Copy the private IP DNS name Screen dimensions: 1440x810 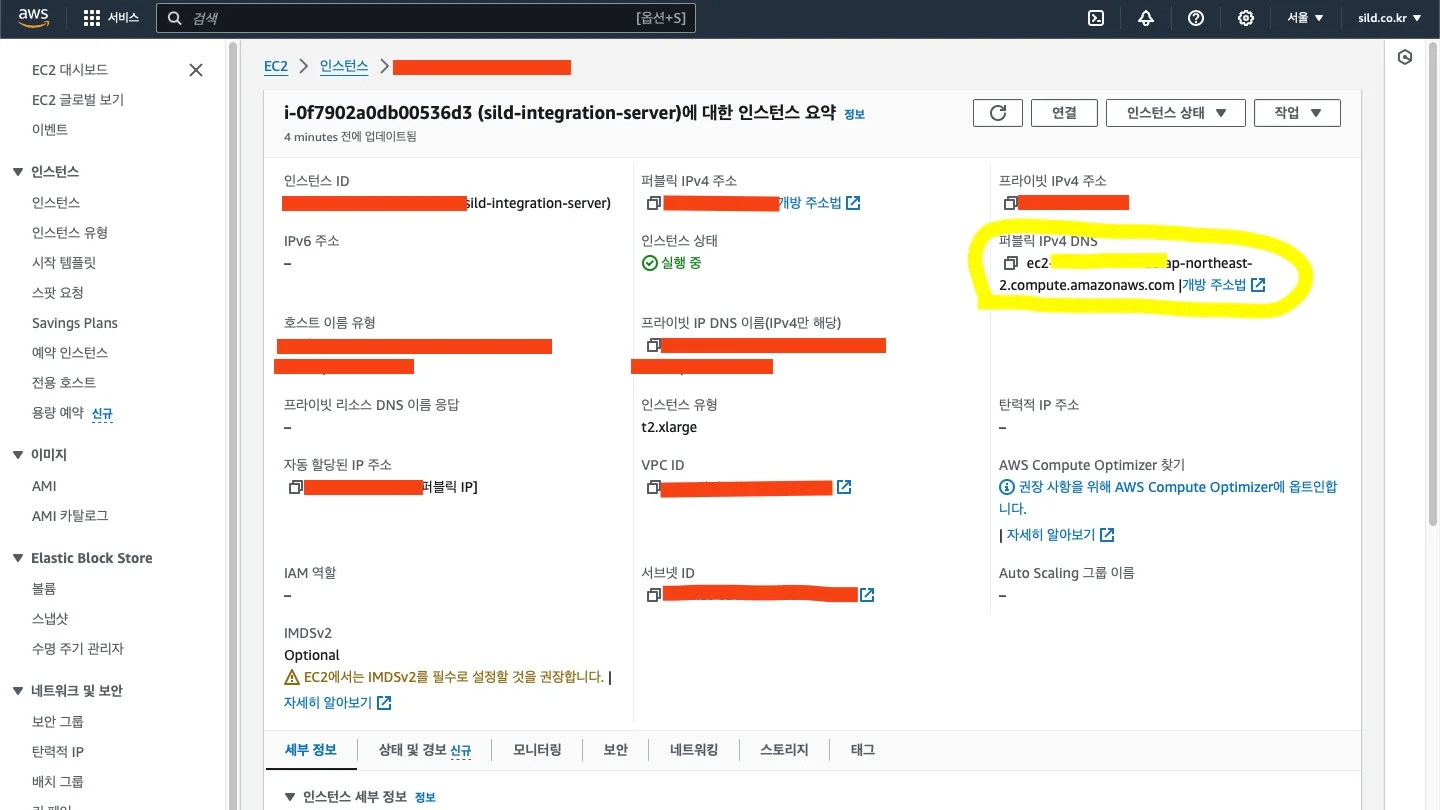pyautogui.click(x=654, y=345)
